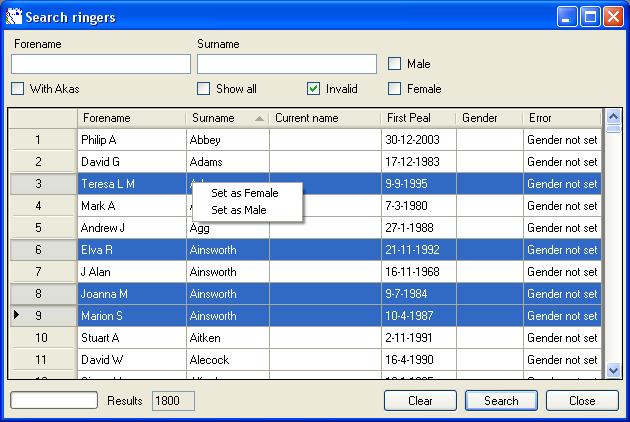Maximize the Search ringers window
630x422 pixels.
click(x=591, y=16)
